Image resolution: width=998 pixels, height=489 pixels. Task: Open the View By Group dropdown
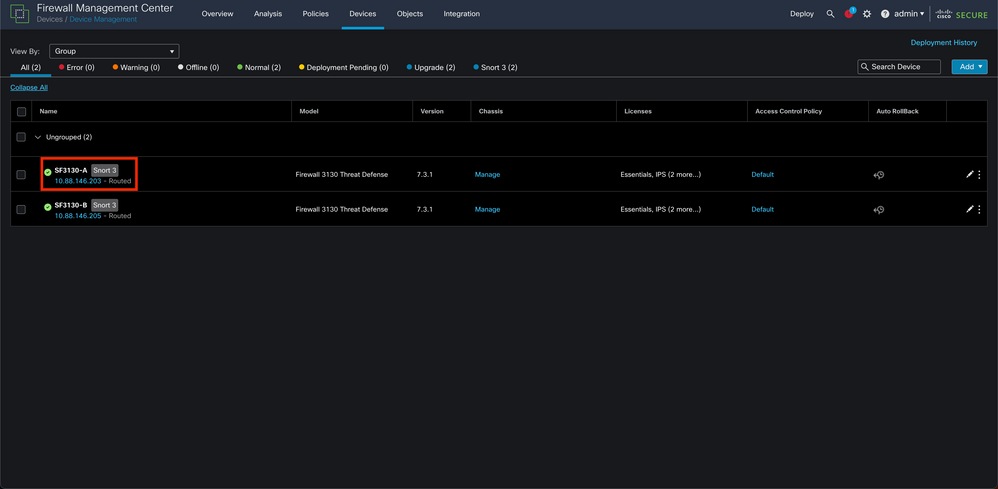114,51
